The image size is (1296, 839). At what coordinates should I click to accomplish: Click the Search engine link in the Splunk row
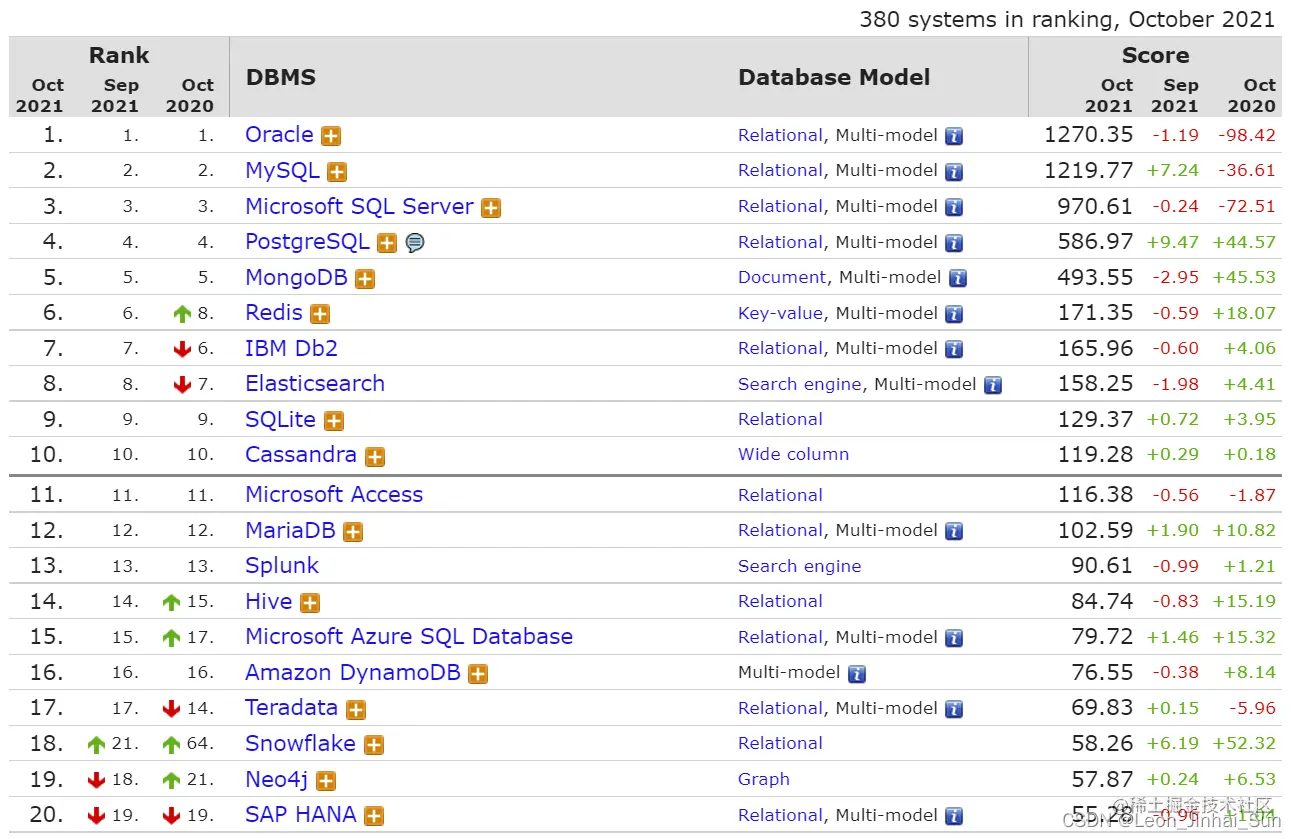point(799,566)
